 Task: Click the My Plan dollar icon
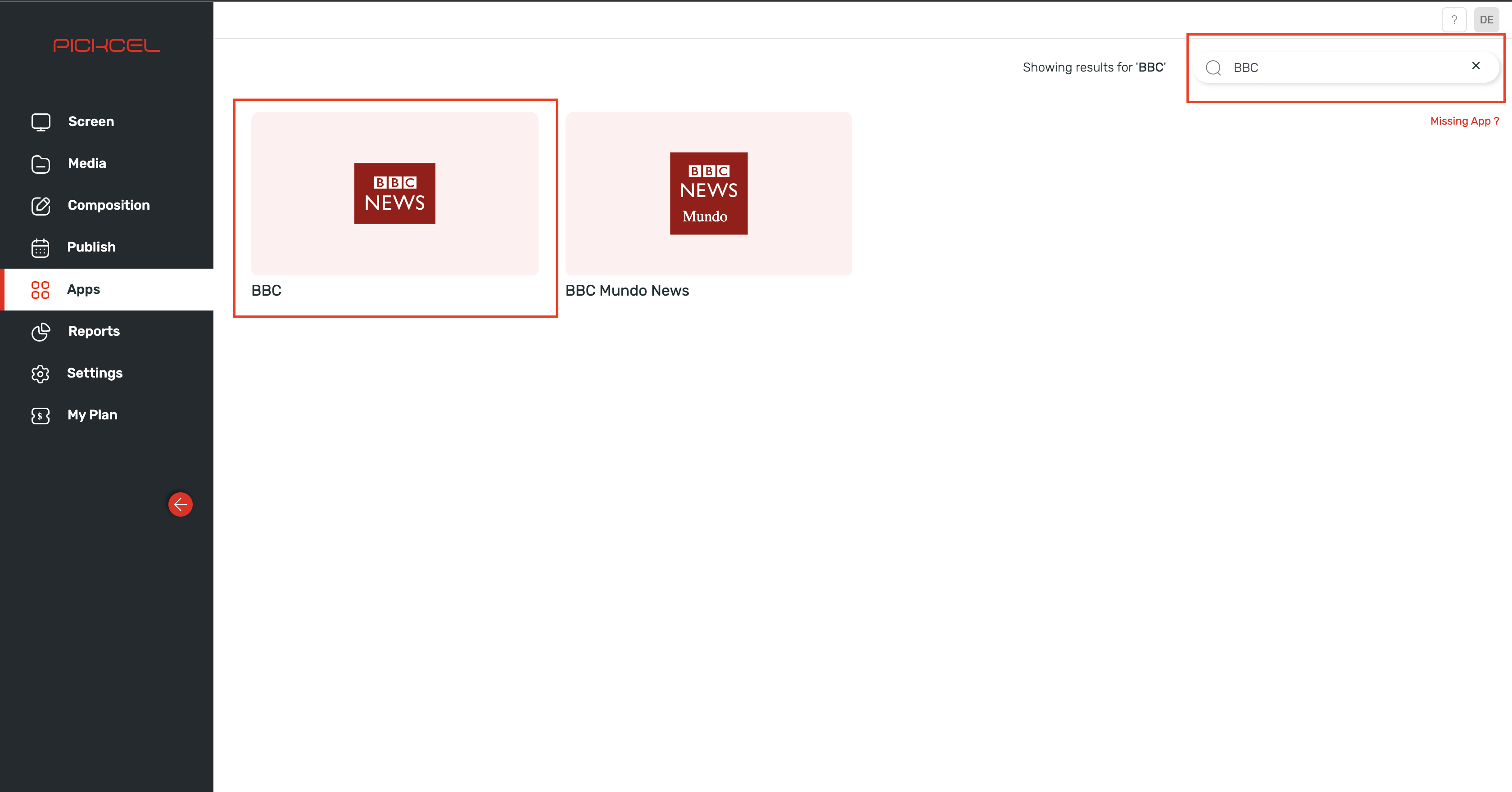coord(41,415)
